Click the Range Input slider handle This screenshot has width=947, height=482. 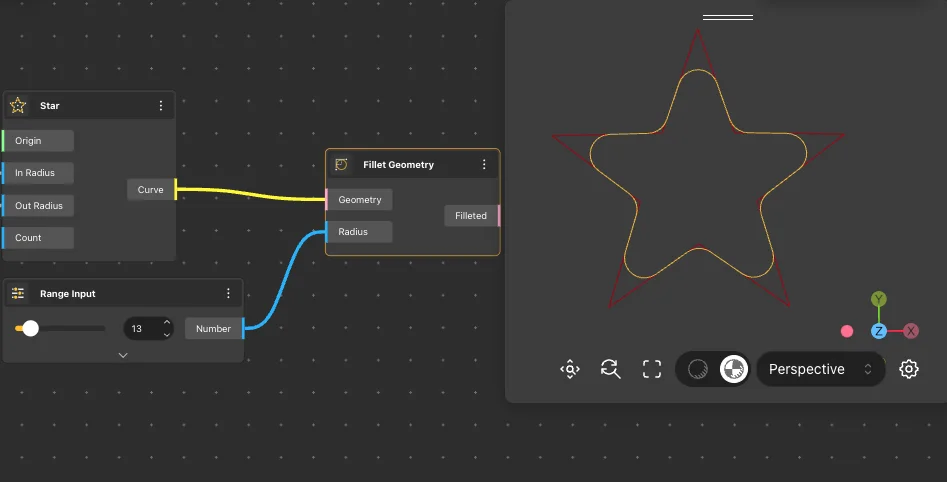31,328
